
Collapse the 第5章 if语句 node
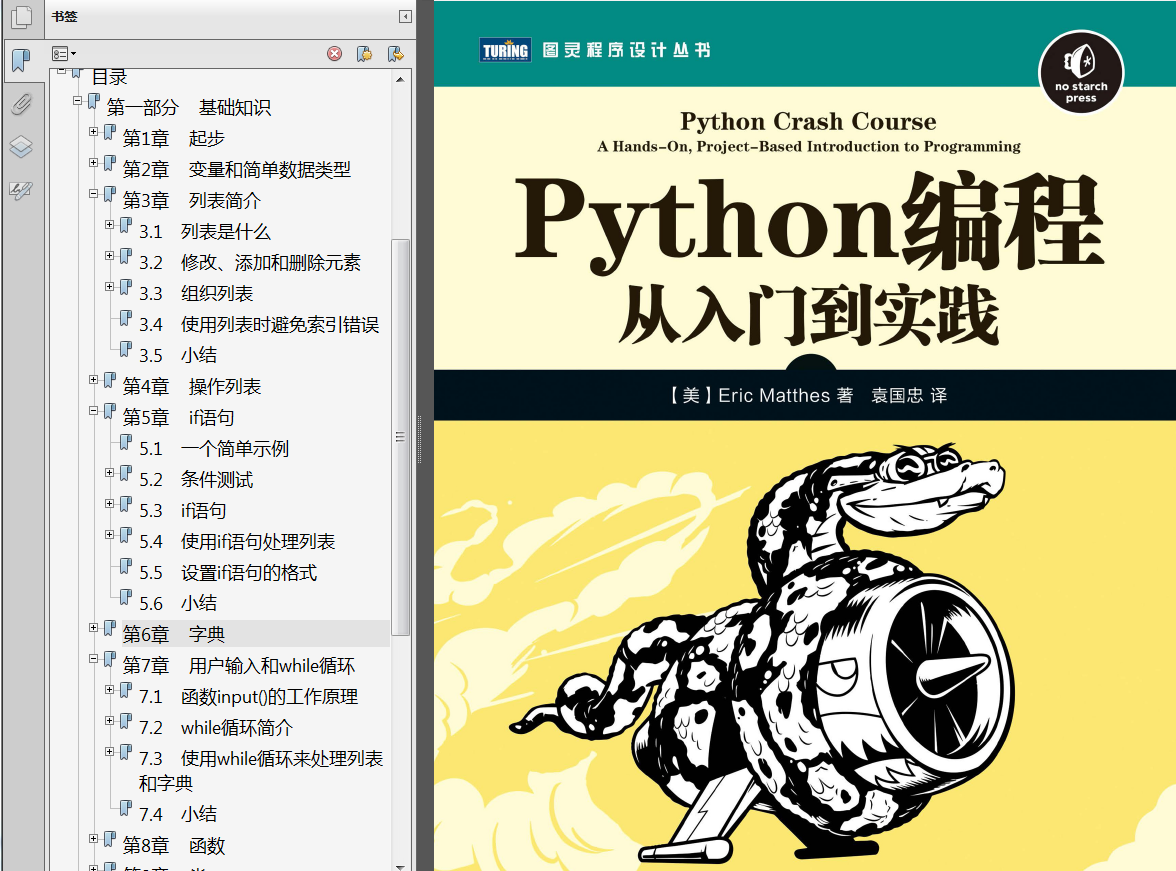point(94,410)
